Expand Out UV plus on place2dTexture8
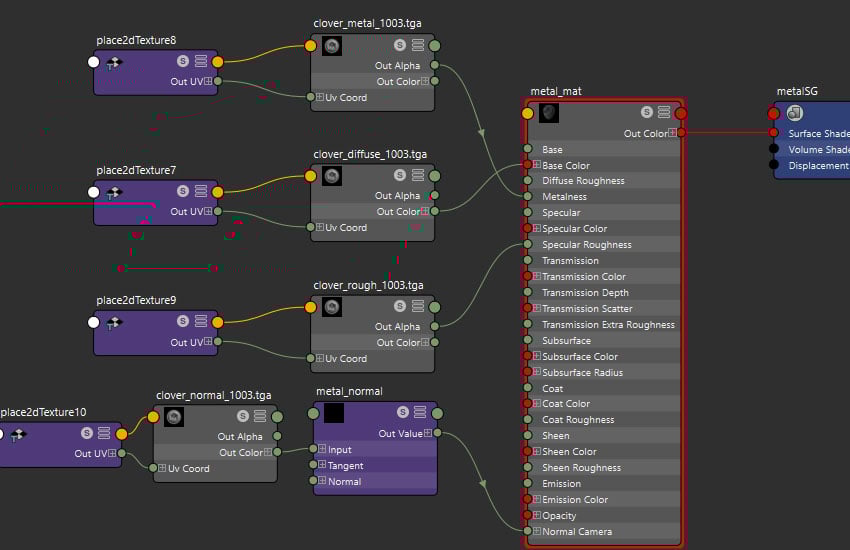Image resolution: width=850 pixels, height=550 pixels. click(x=208, y=81)
